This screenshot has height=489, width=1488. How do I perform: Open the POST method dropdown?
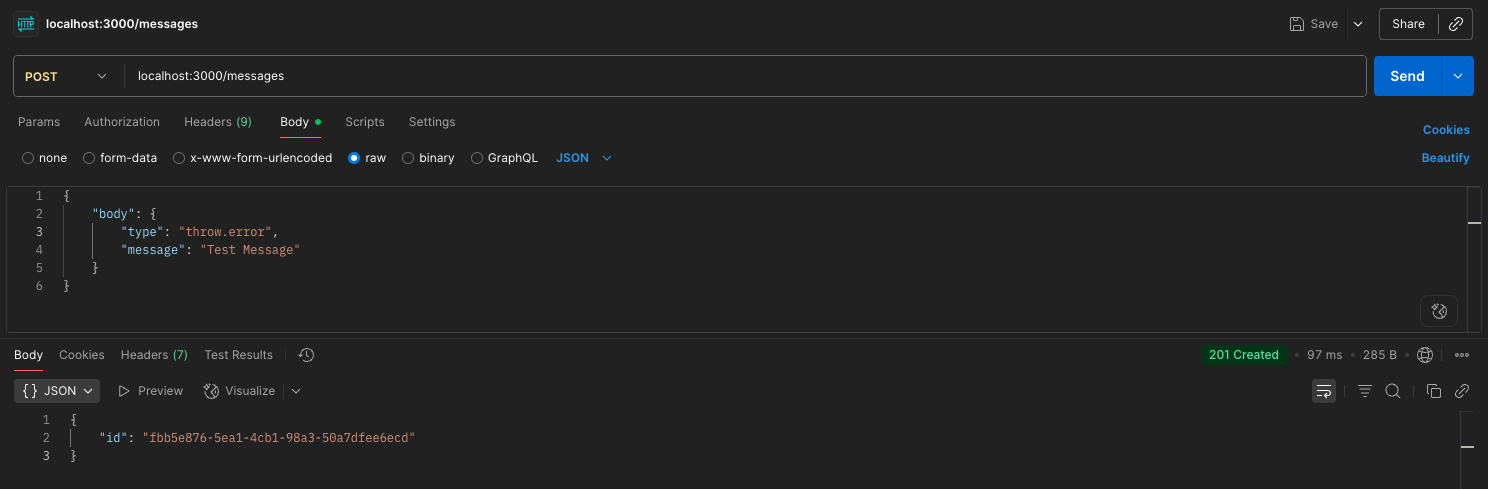[67, 76]
